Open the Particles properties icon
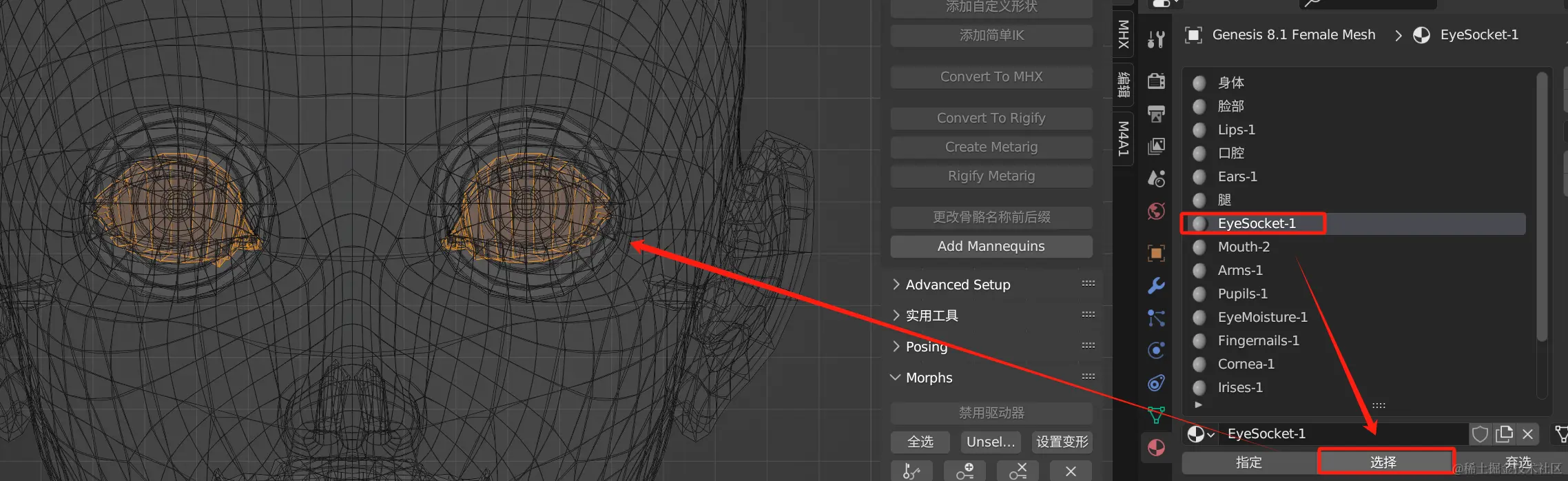This screenshot has height=481, width=1568. click(x=1156, y=318)
